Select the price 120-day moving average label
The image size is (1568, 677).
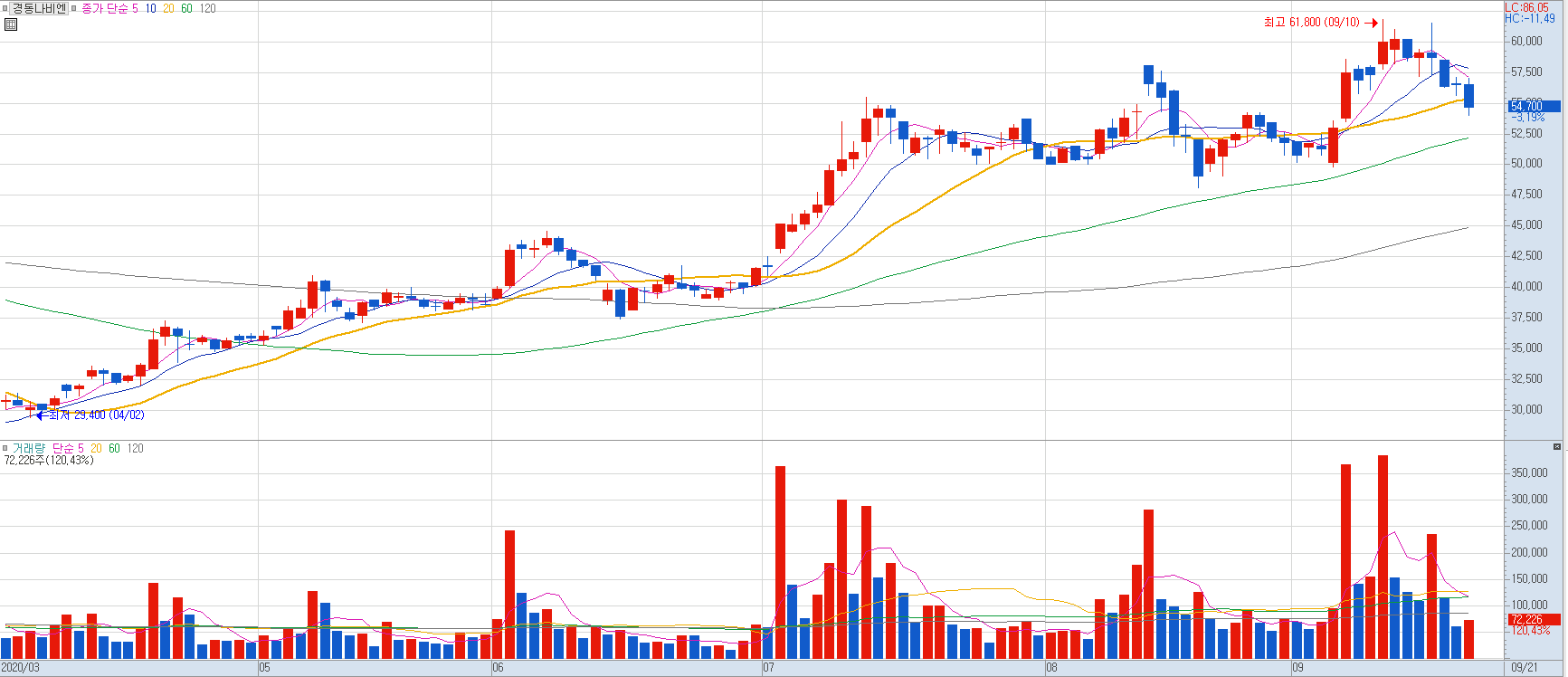click(x=207, y=8)
